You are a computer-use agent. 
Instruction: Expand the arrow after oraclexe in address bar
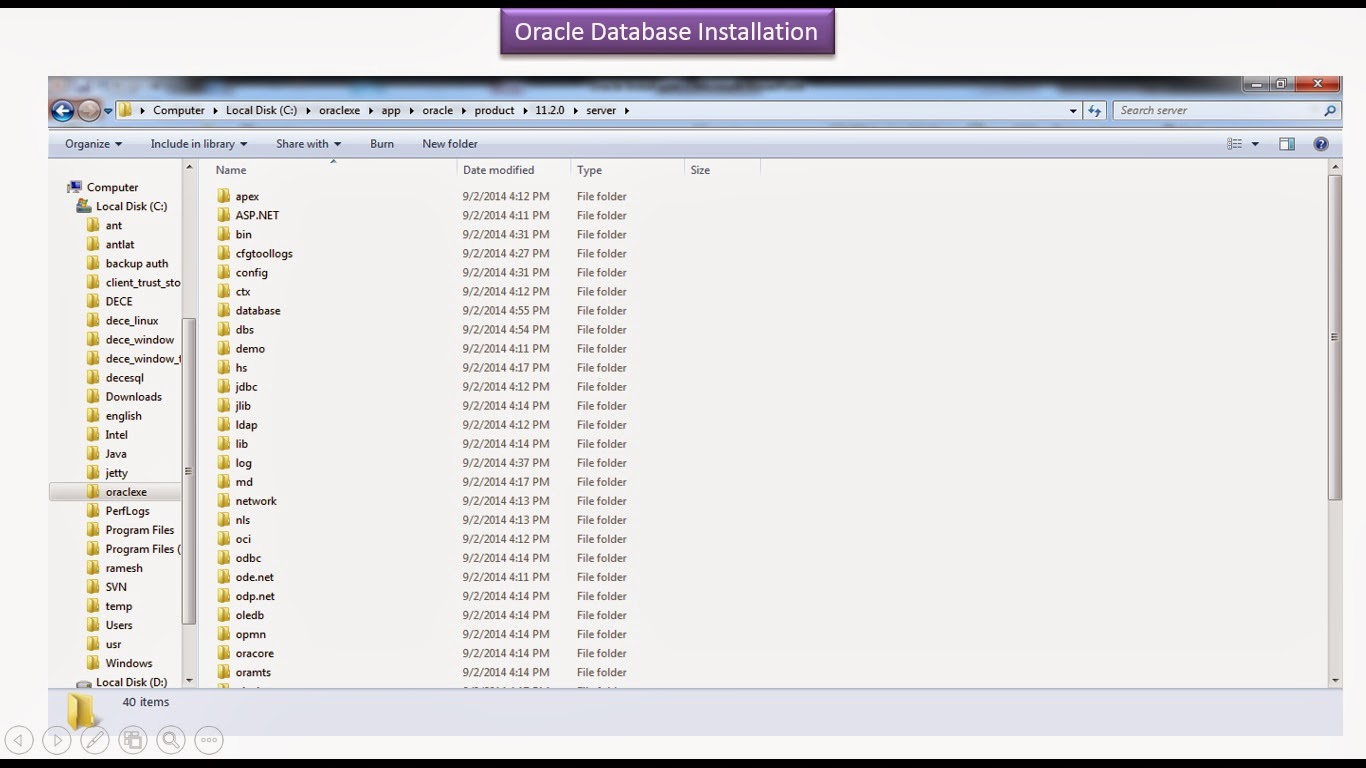370,111
